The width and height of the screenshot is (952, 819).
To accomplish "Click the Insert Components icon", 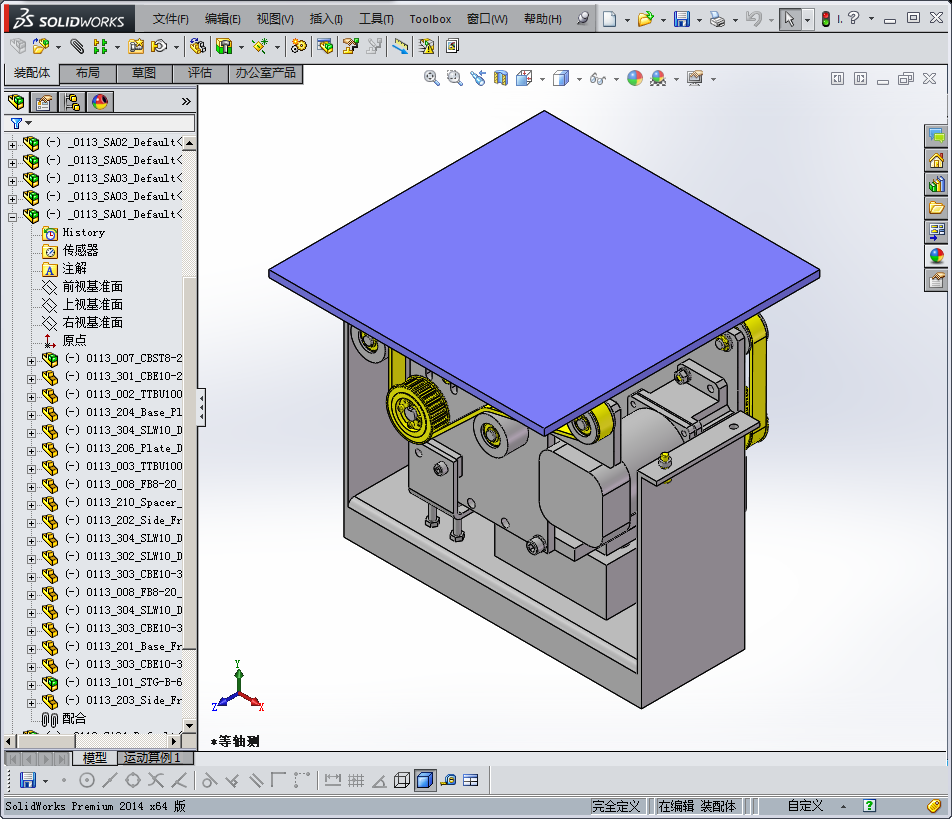I will point(41,46).
